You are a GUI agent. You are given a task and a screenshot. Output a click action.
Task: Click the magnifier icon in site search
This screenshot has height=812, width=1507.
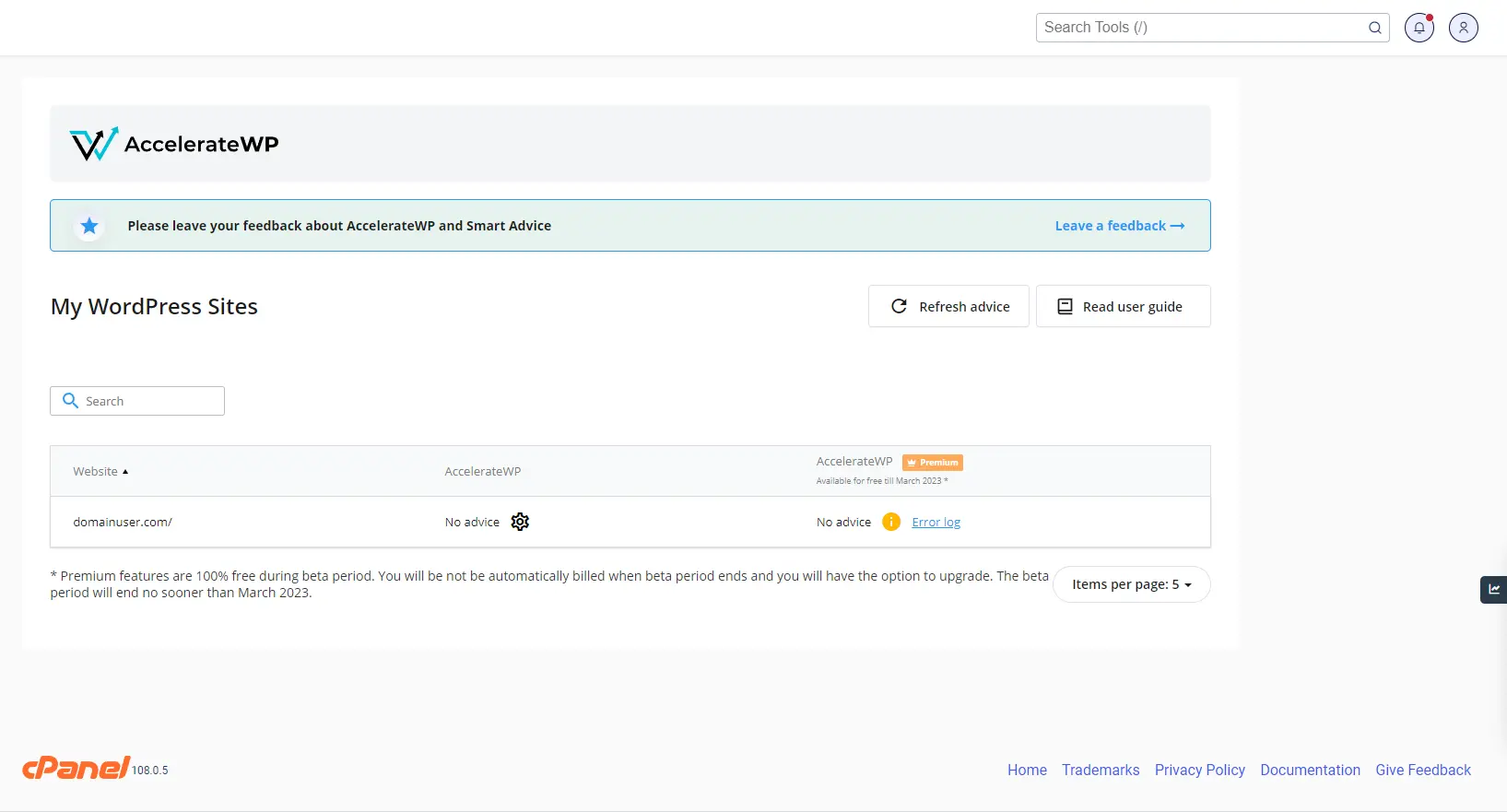[70, 401]
